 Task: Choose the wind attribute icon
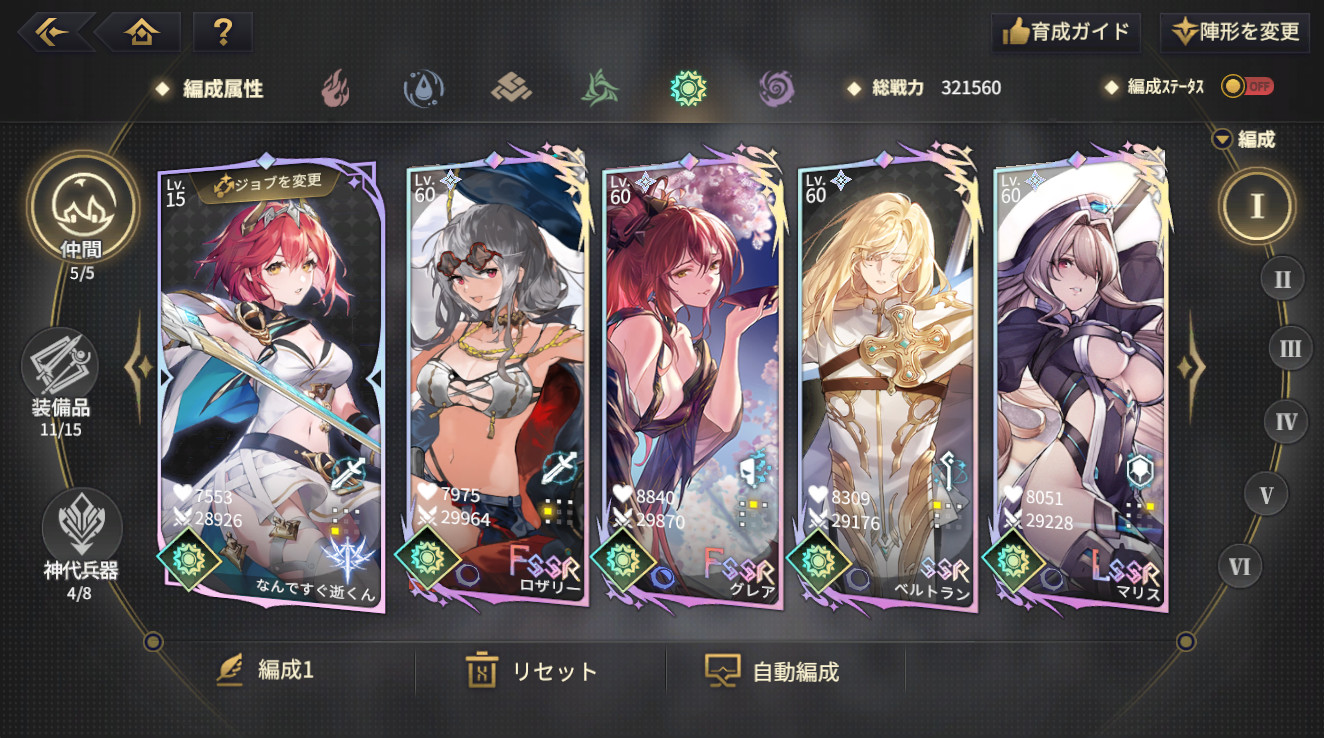(x=600, y=88)
